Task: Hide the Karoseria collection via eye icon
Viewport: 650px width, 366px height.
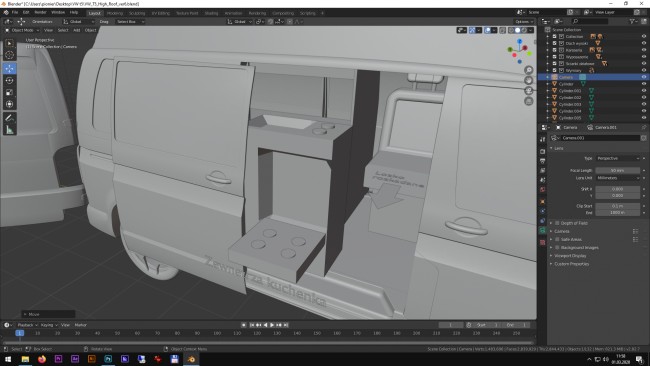Action: tap(644, 50)
